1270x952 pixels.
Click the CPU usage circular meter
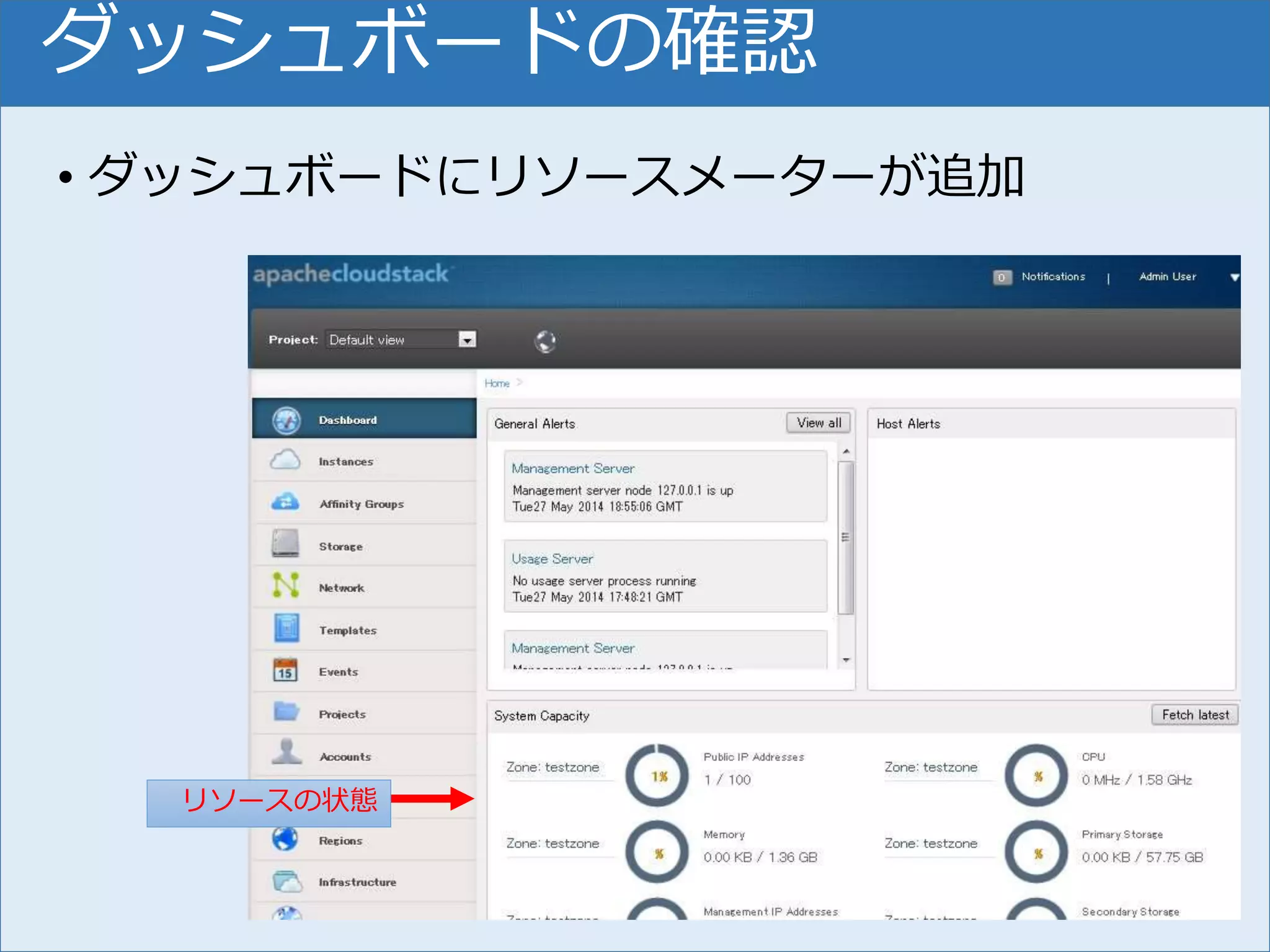point(1036,775)
